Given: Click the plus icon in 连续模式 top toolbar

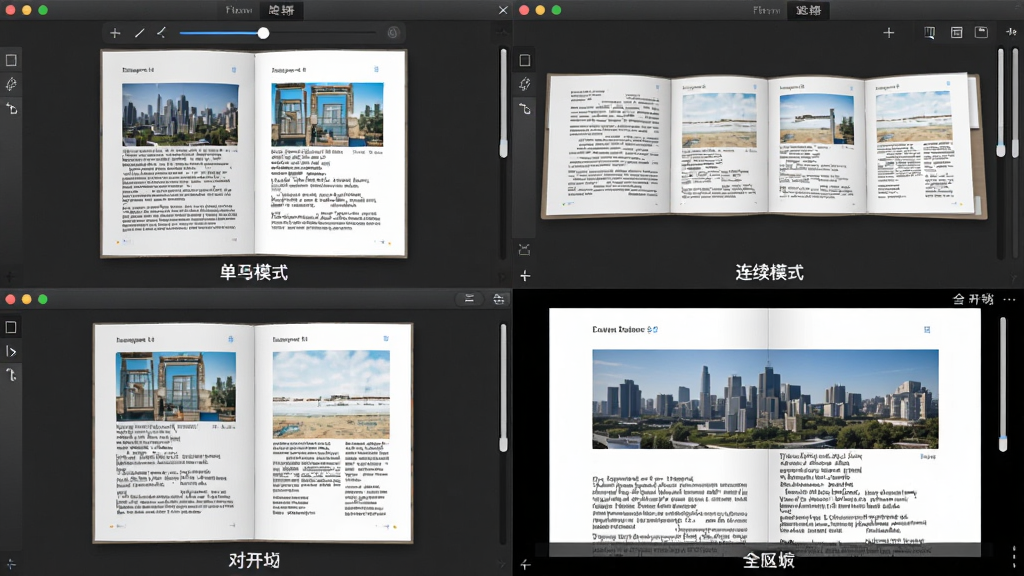Looking at the screenshot, I should click(889, 33).
